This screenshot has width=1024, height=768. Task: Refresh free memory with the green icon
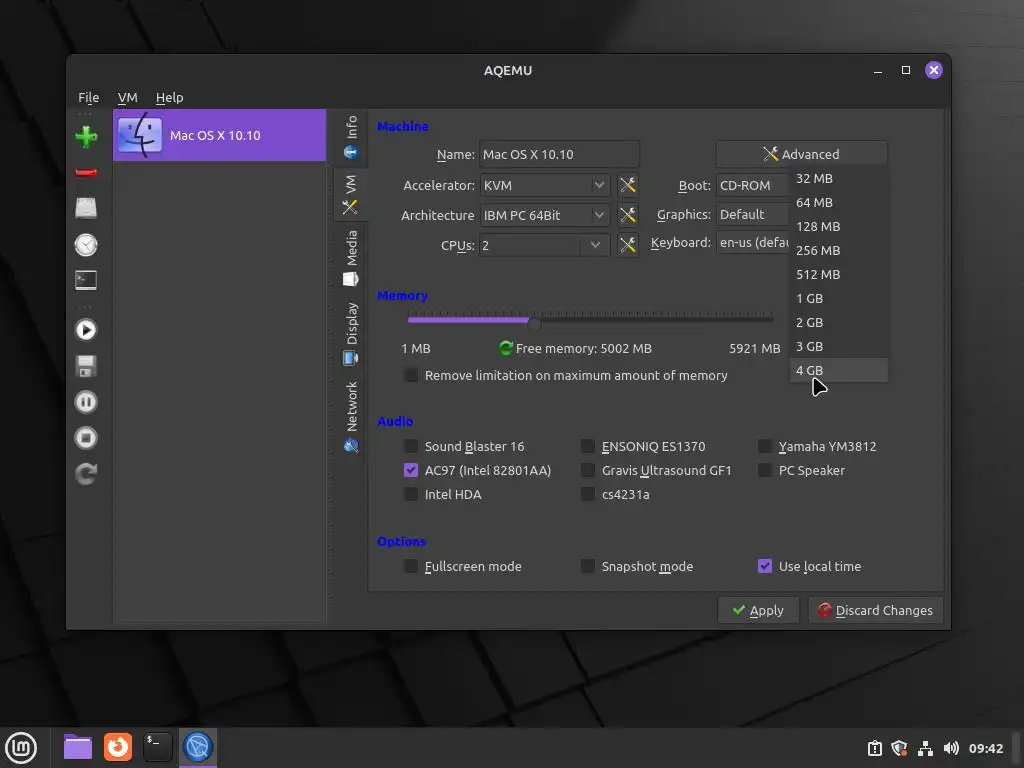pyautogui.click(x=505, y=348)
